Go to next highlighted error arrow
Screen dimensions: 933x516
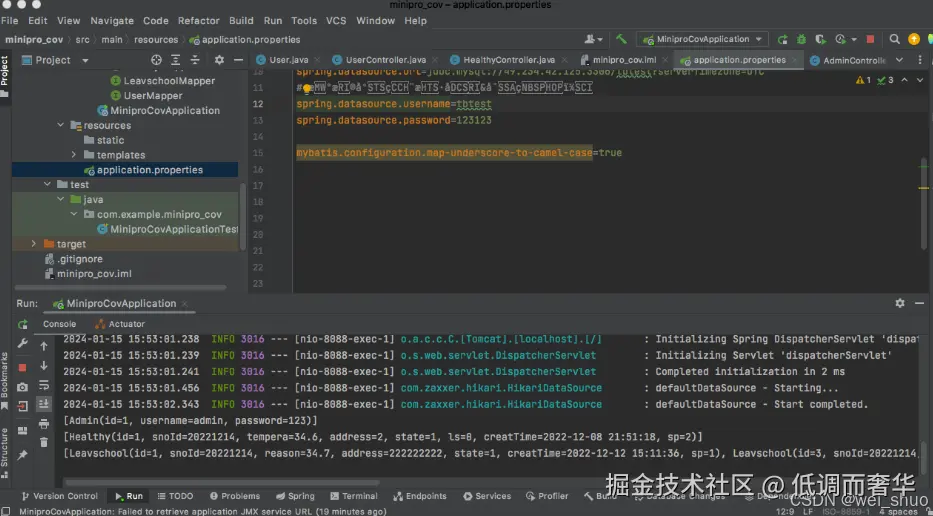pos(920,80)
